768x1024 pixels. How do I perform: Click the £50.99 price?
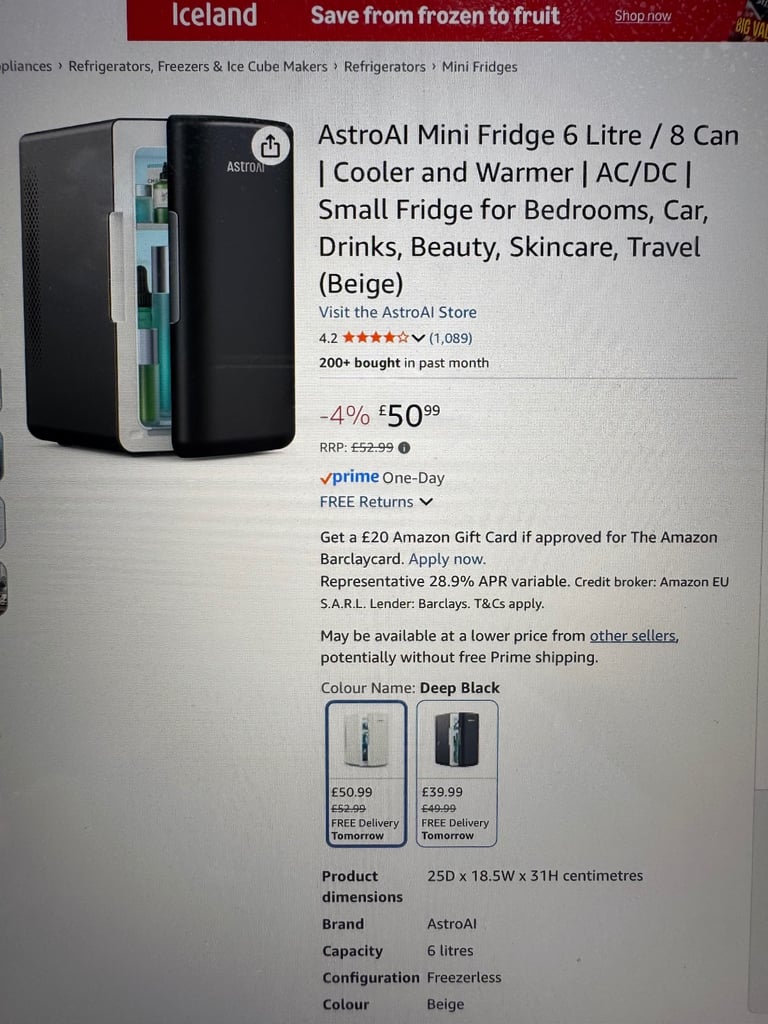409,415
